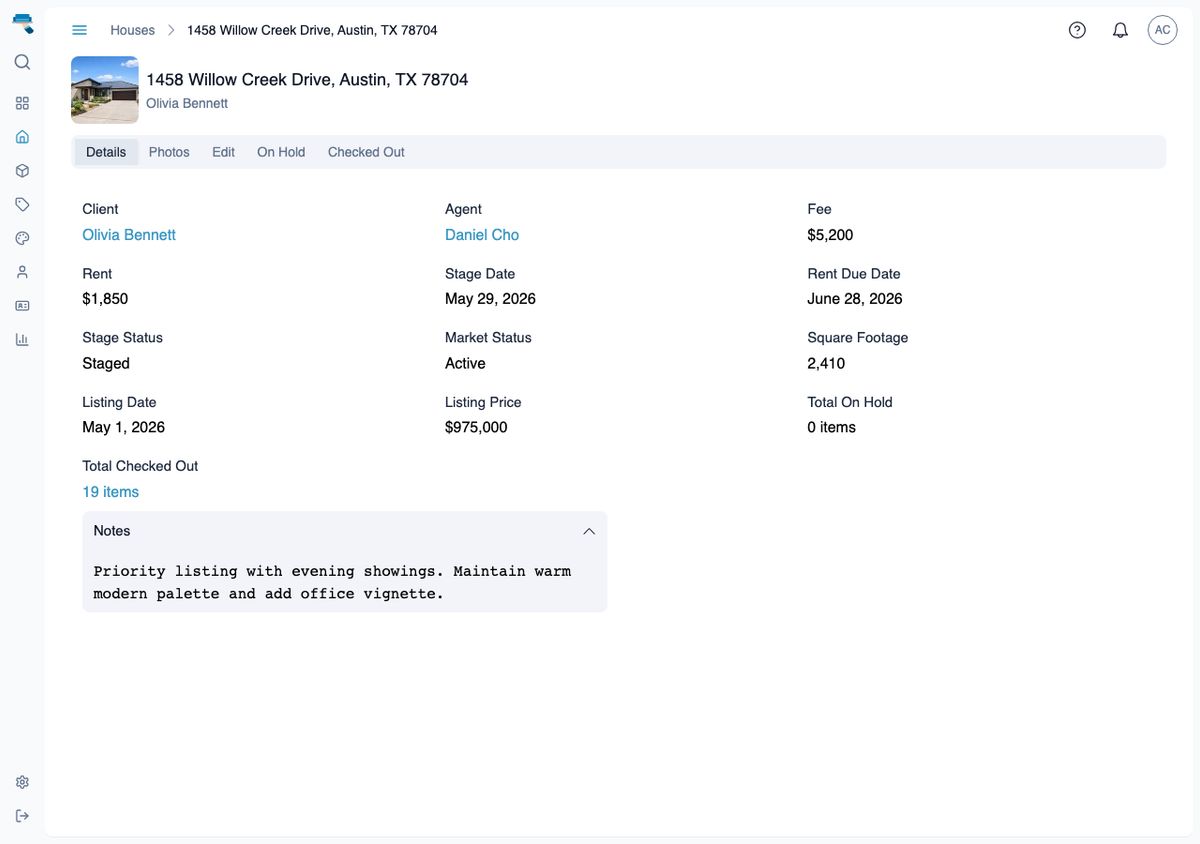Collapse the Notes section chevron
Screen dimensions: 1200x844
pos(589,531)
